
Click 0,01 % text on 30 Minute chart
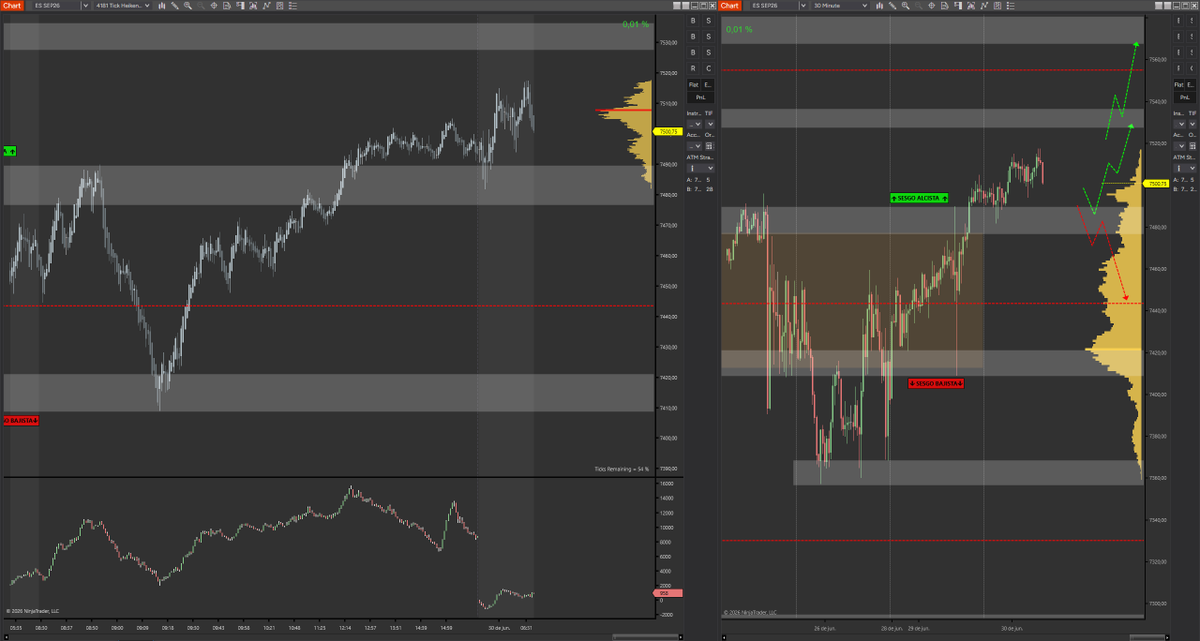click(x=739, y=29)
